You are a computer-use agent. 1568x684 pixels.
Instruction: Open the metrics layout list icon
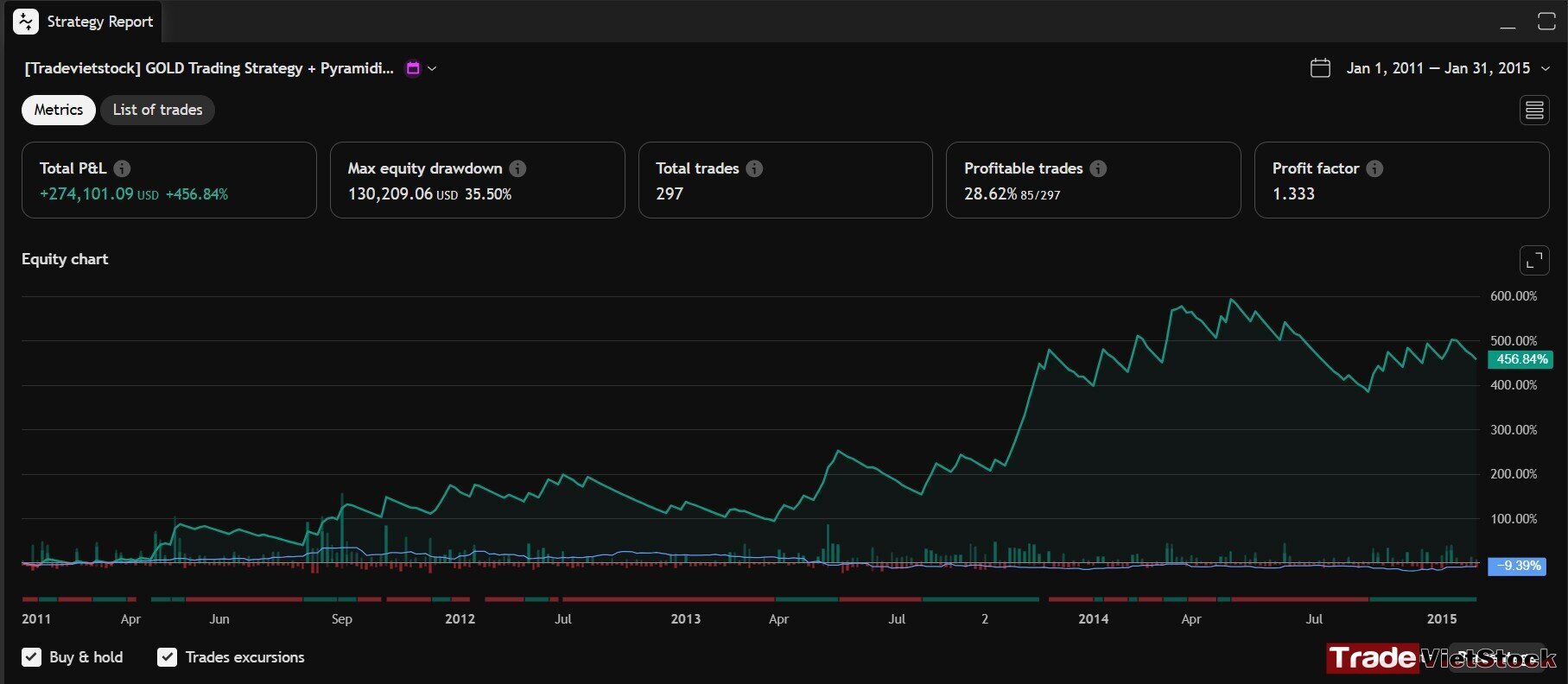pyautogui.click(x=1534, y=110)
